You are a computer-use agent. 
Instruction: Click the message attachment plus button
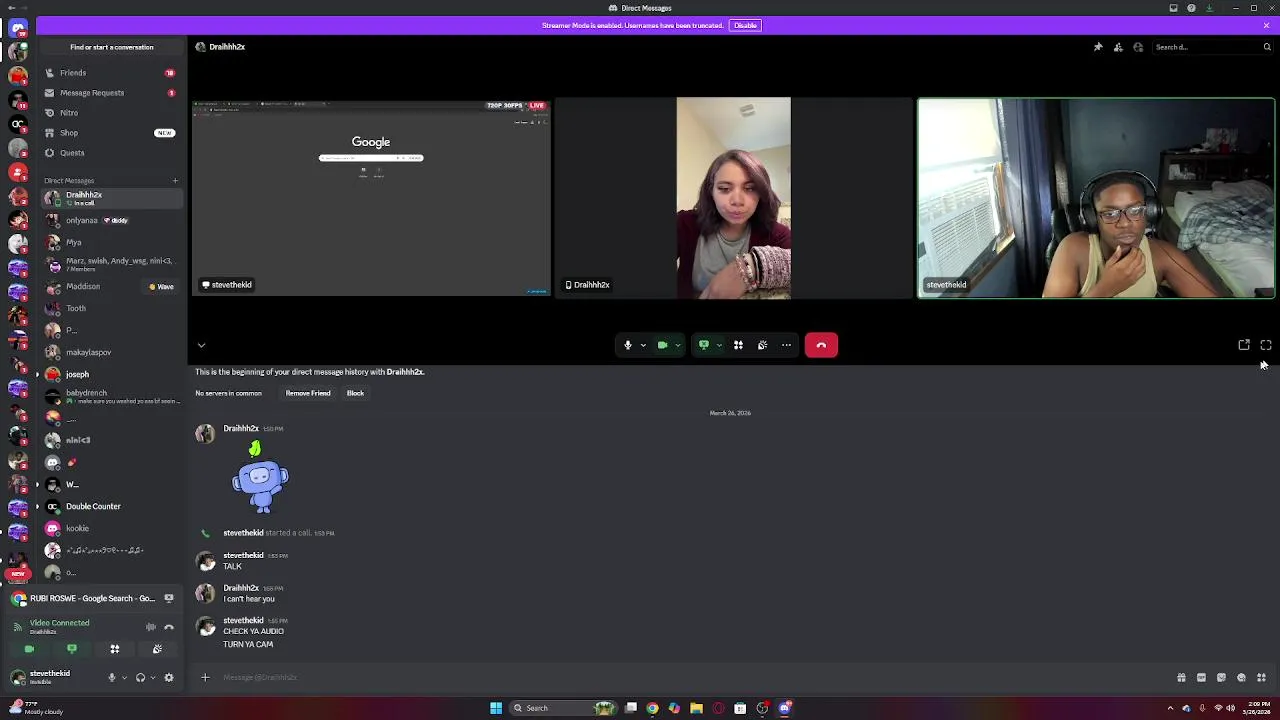205,677
